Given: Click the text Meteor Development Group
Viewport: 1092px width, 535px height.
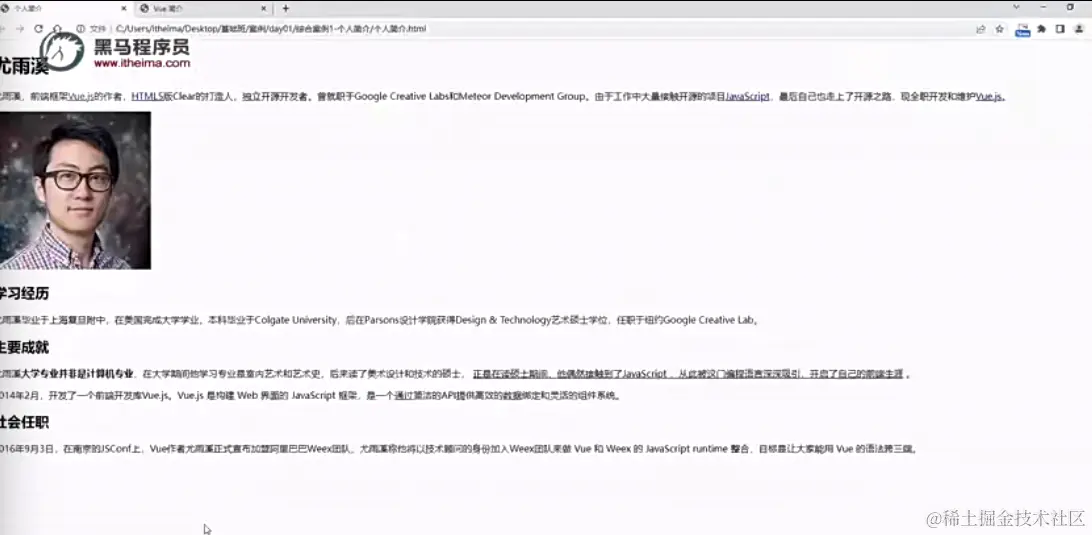Looking at the screenshot, I should click(x=523, y=97).
